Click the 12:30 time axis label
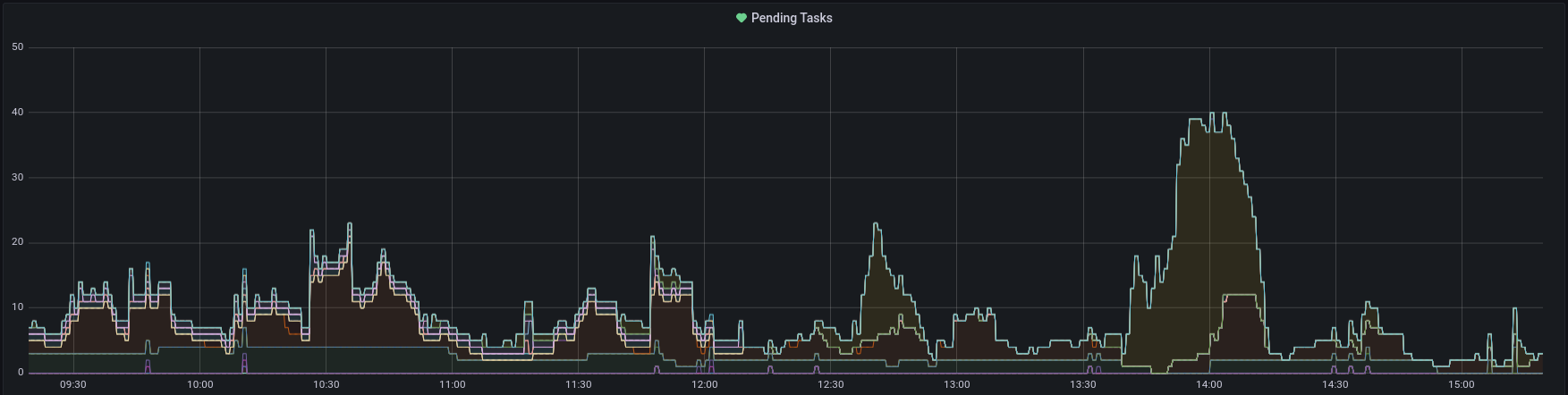The width and height of the screenshot is (1568, 395). point(830,384)
